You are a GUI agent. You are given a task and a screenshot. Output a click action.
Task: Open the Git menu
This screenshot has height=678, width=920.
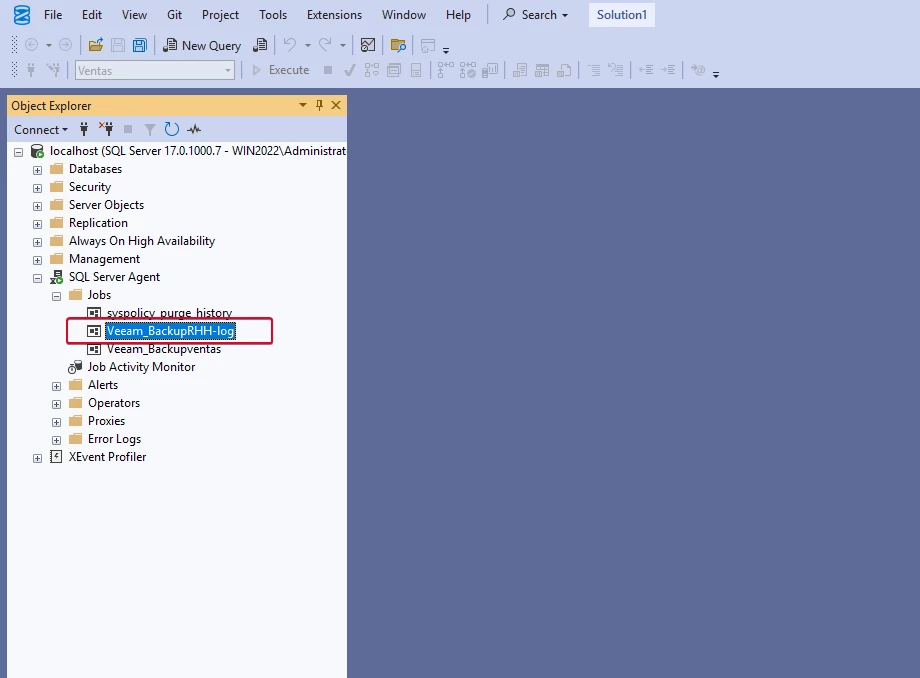174,15
